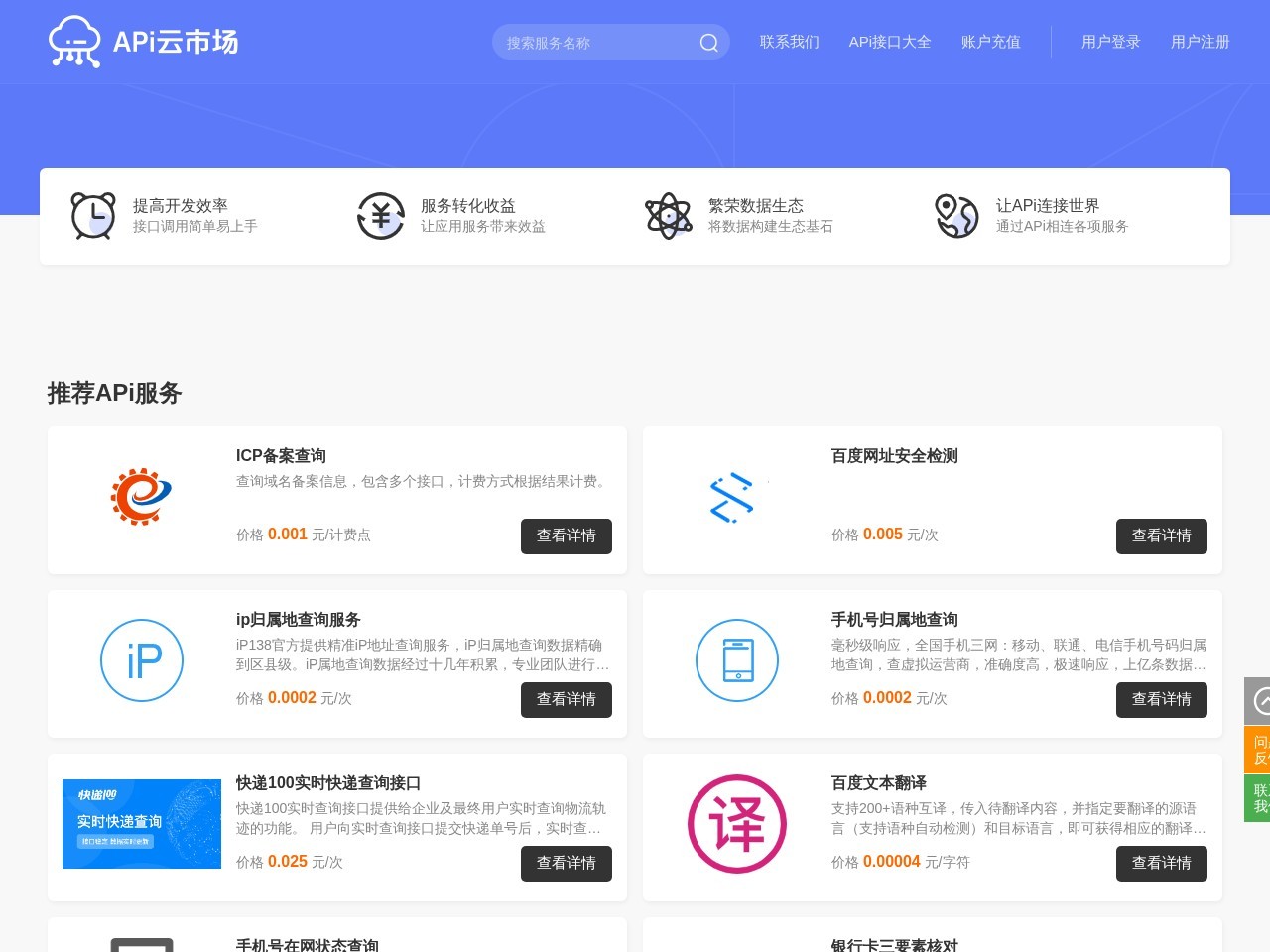
Task: Click the 查询域名备案信息 description text
Action: point(424,481)
